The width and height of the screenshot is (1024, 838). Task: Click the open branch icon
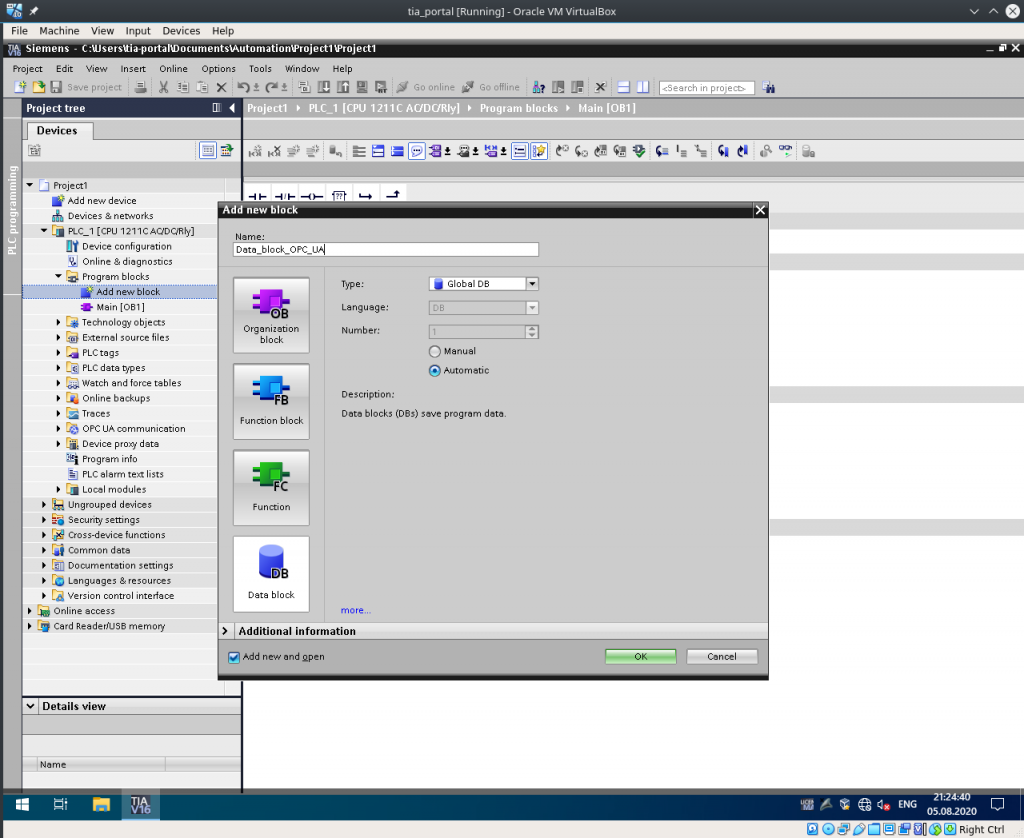366,195
